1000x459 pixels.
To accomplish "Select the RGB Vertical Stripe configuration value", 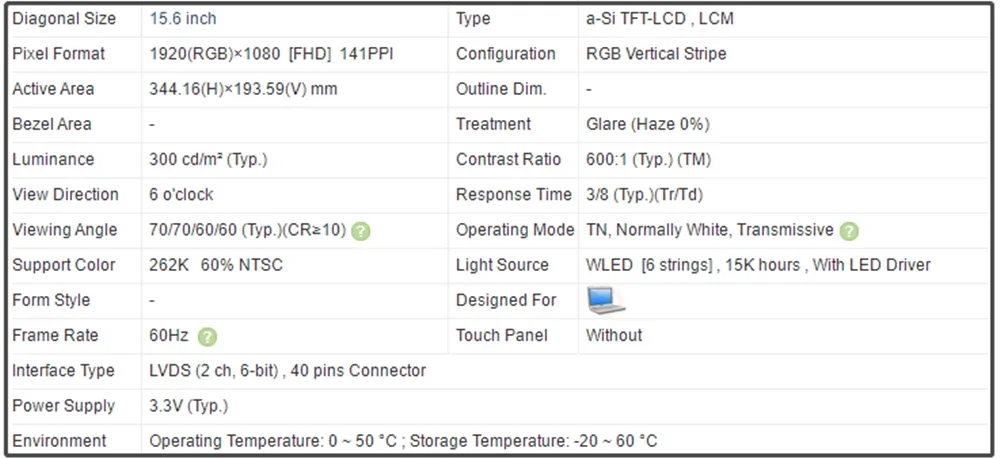I will click(x=656, y=54).
